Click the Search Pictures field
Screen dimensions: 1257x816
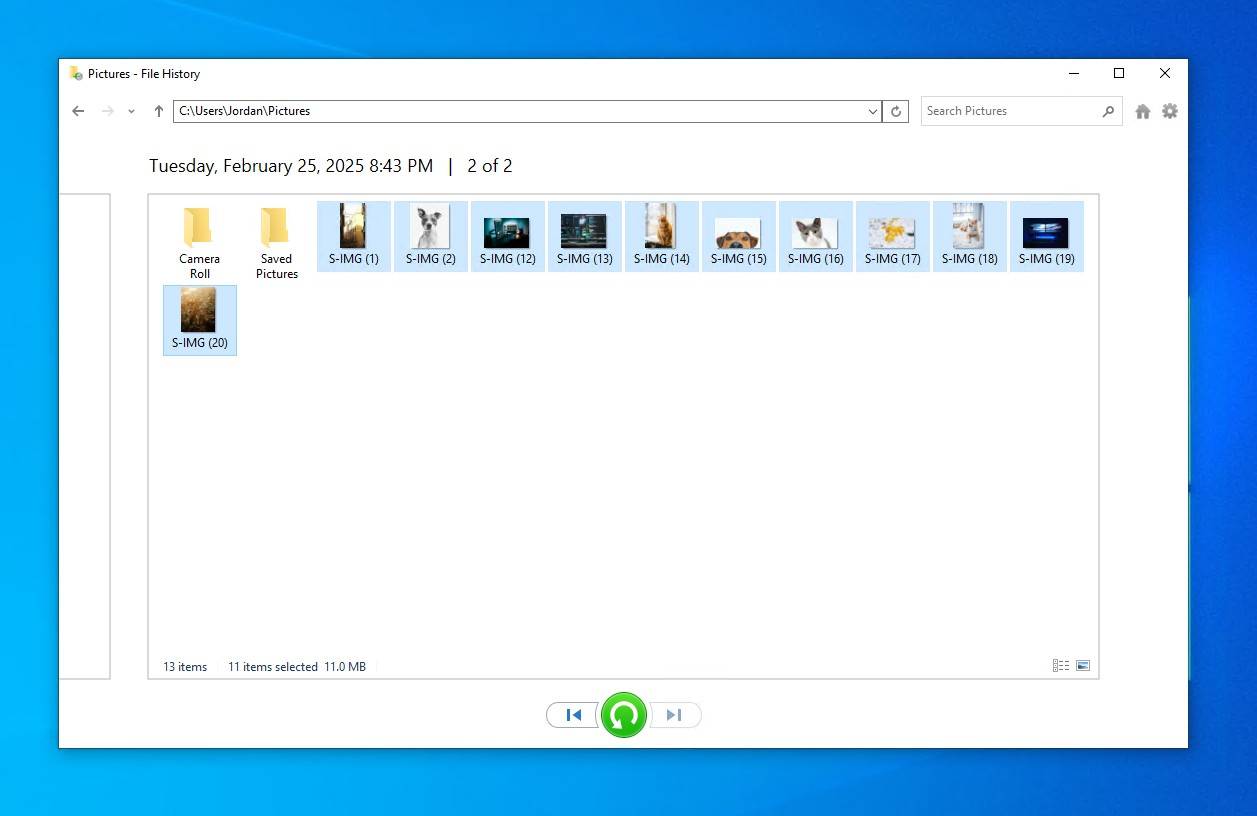click(x=1010, y=111)
